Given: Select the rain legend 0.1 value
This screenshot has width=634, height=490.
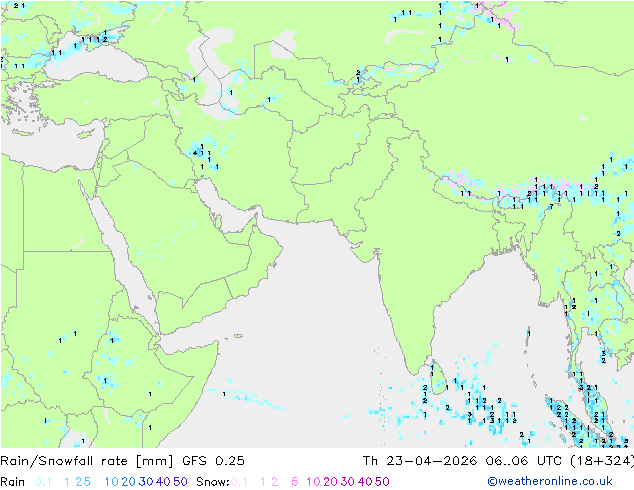Looking at the screenshot, I should [43, 482].
